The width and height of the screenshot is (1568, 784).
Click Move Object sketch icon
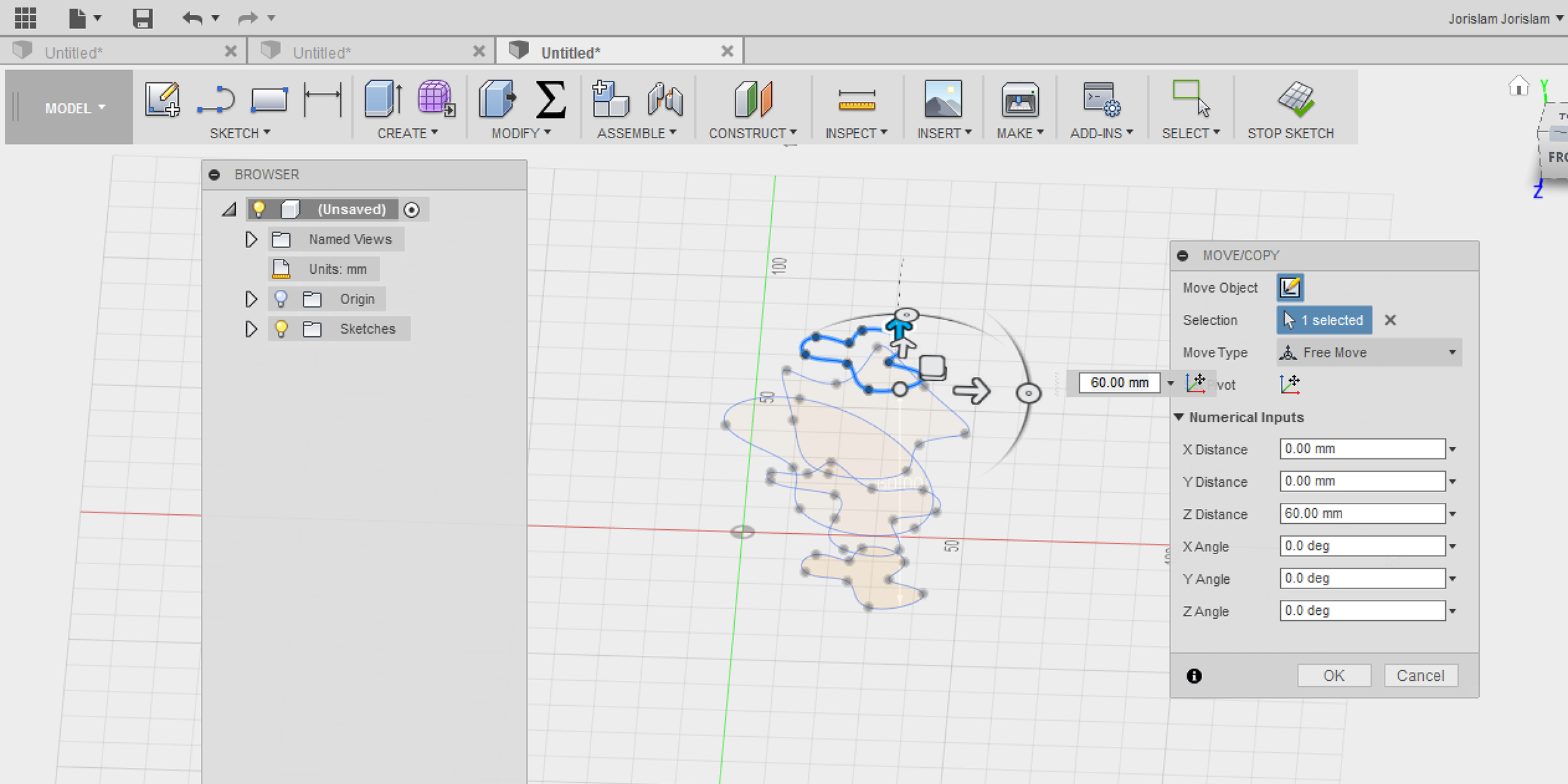[1290, 287]
